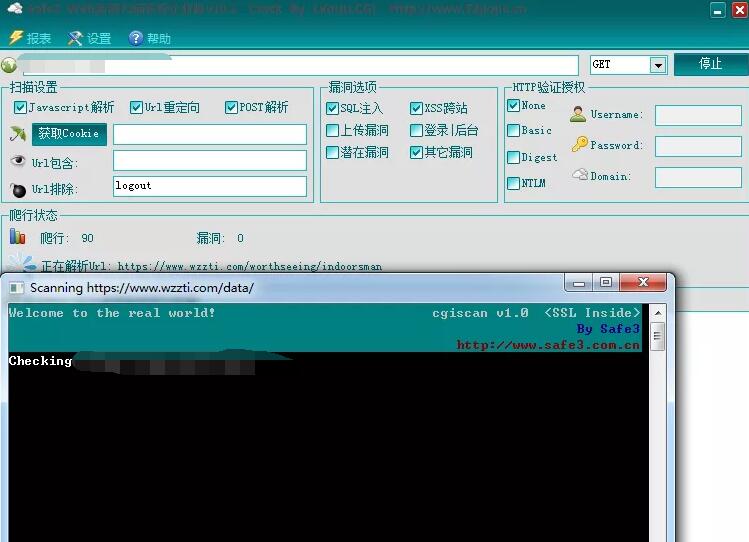Click the Password input field
The image size is (749, 542).
pos(698,146)
